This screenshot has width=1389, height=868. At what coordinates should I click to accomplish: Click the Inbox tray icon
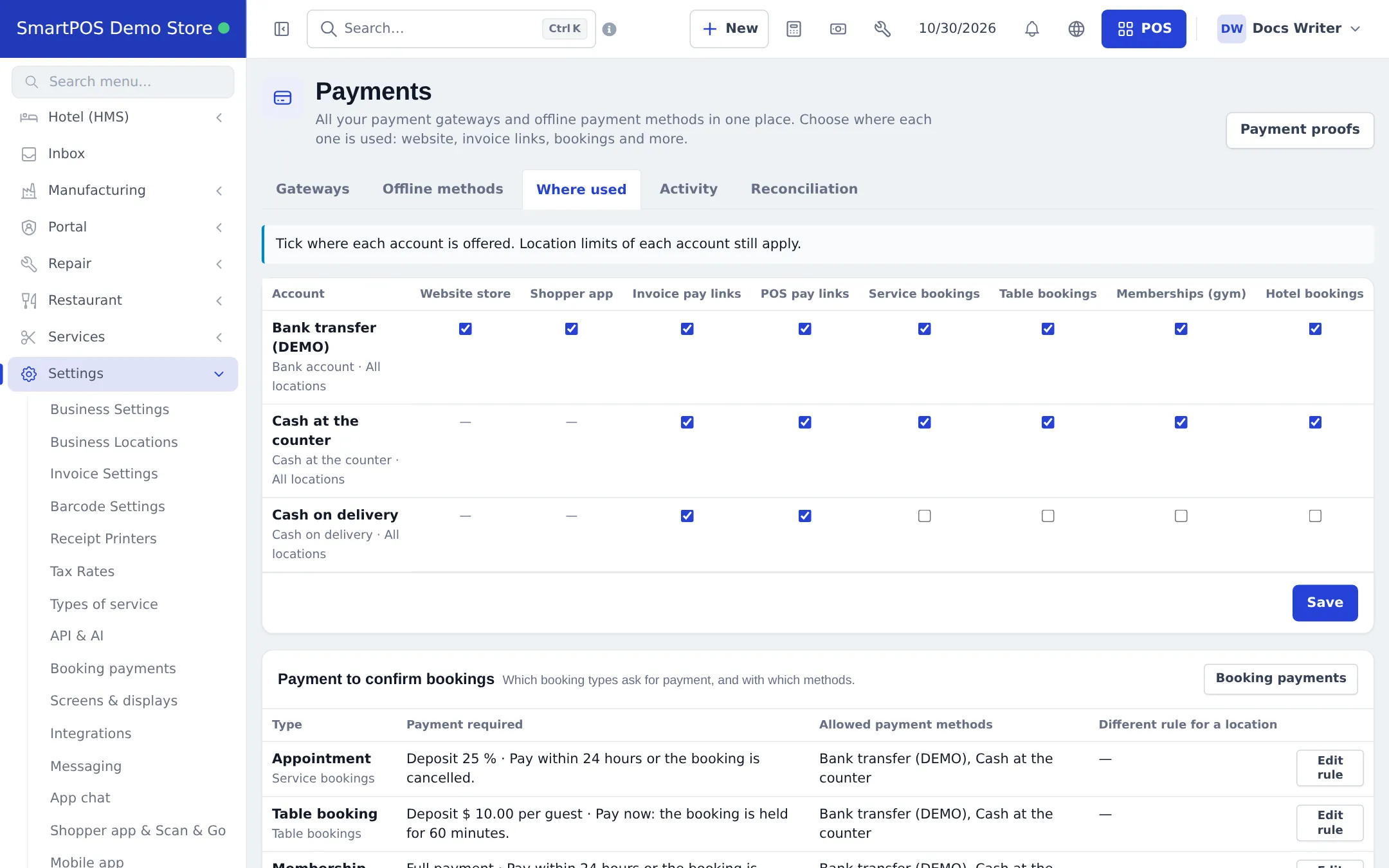(29, 154)
